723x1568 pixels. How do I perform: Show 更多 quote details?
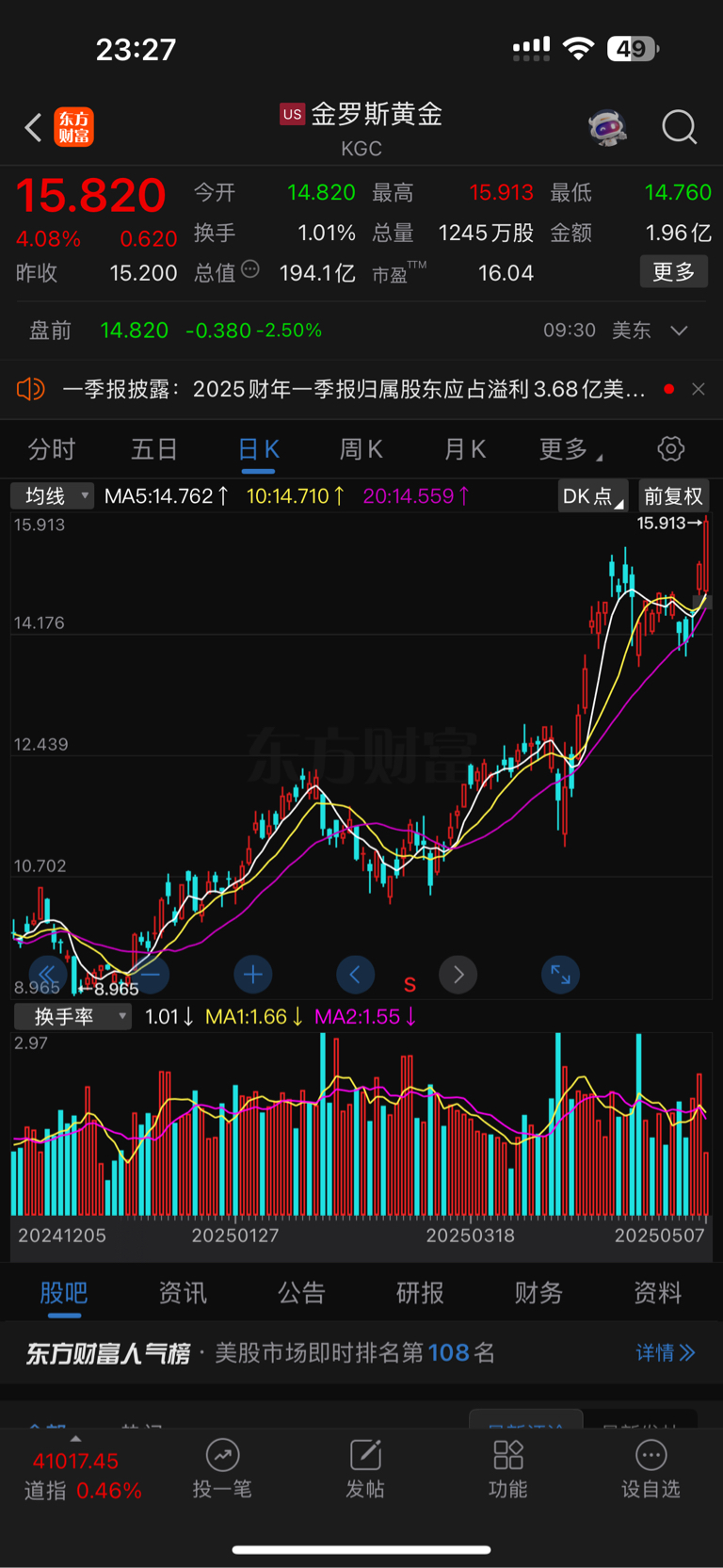pos(674,272)
